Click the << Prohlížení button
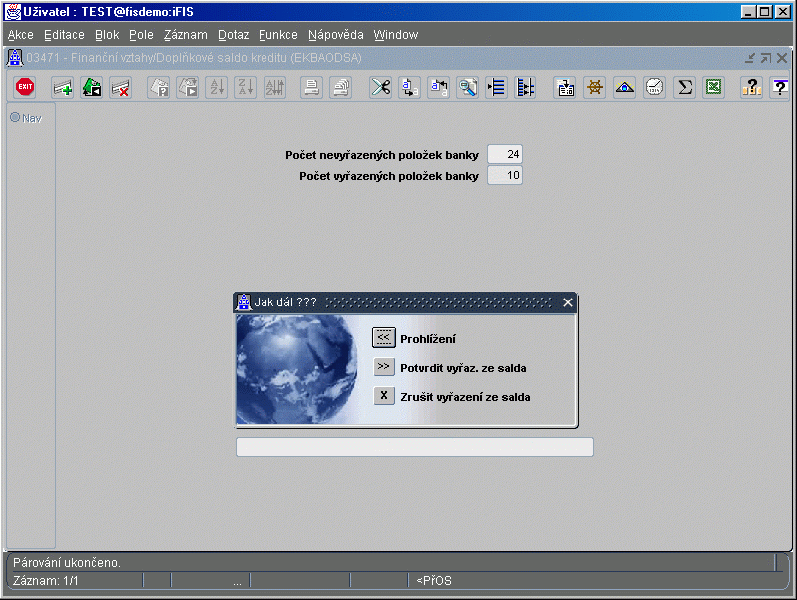 click(x=384, y=338)
